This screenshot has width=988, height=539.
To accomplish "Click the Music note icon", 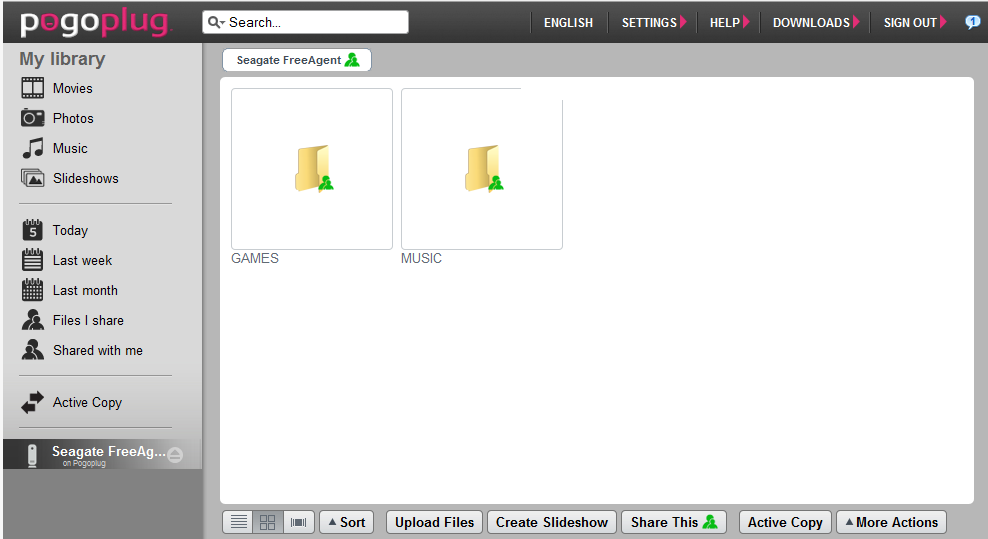I will pos(33,148).
